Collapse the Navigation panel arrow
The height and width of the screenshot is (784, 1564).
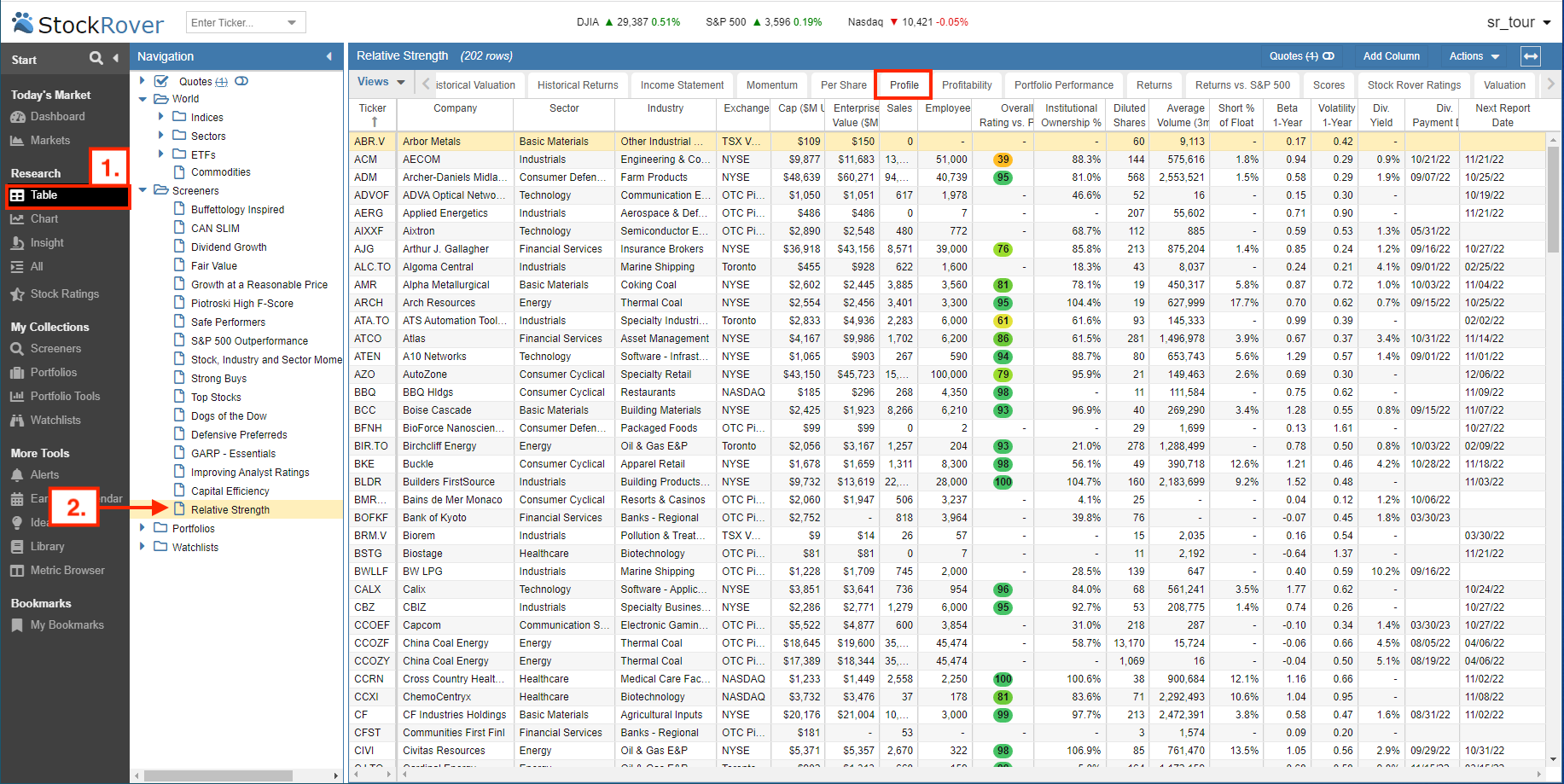[329, 56]
